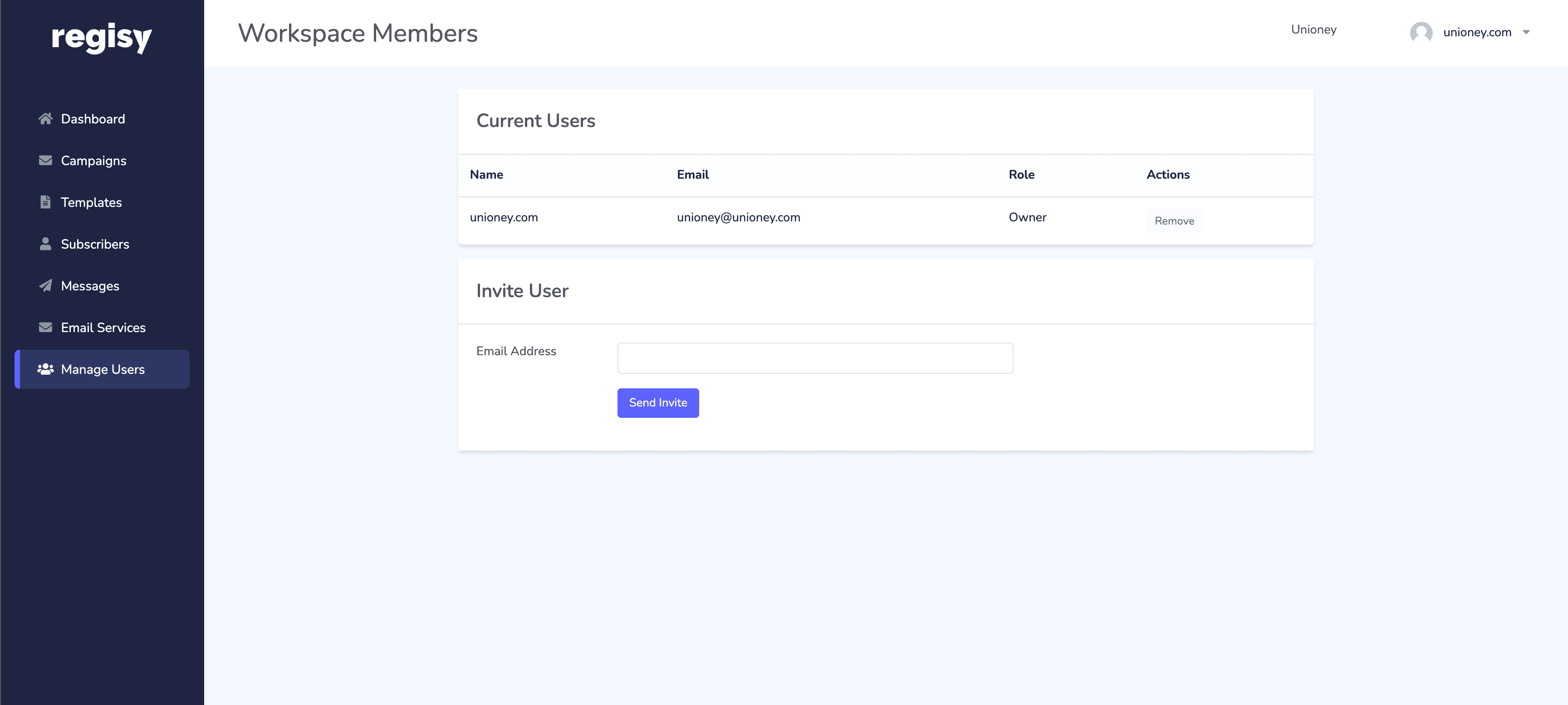Viewport: 1568px width, 705px height.
Task: Click the user avatar icon
Action: (1421, 32)
